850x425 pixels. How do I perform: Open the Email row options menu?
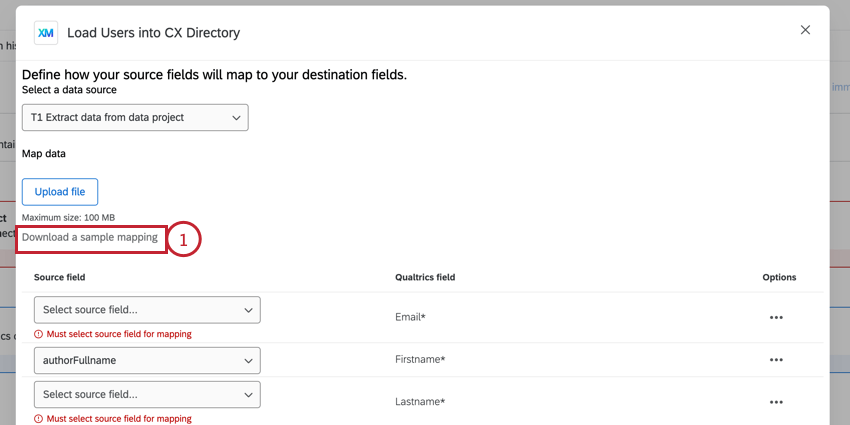point(775,317)
